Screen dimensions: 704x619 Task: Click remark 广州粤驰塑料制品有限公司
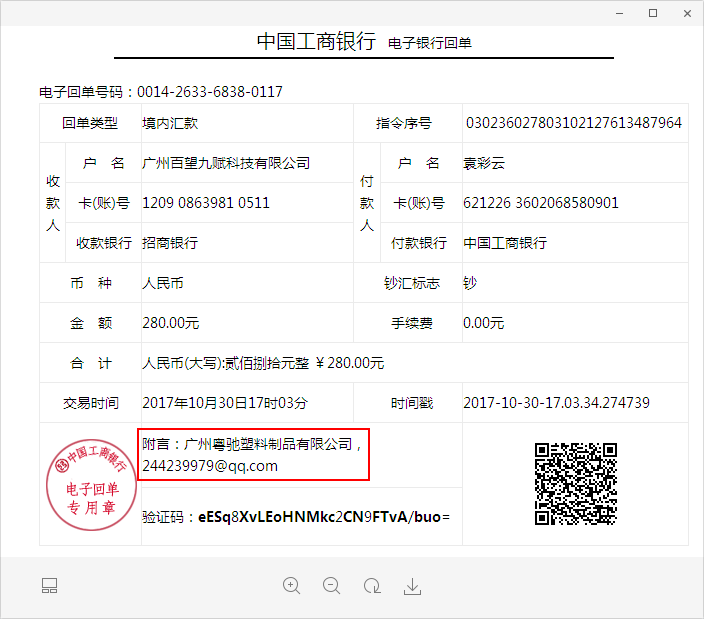pos(268,444)
